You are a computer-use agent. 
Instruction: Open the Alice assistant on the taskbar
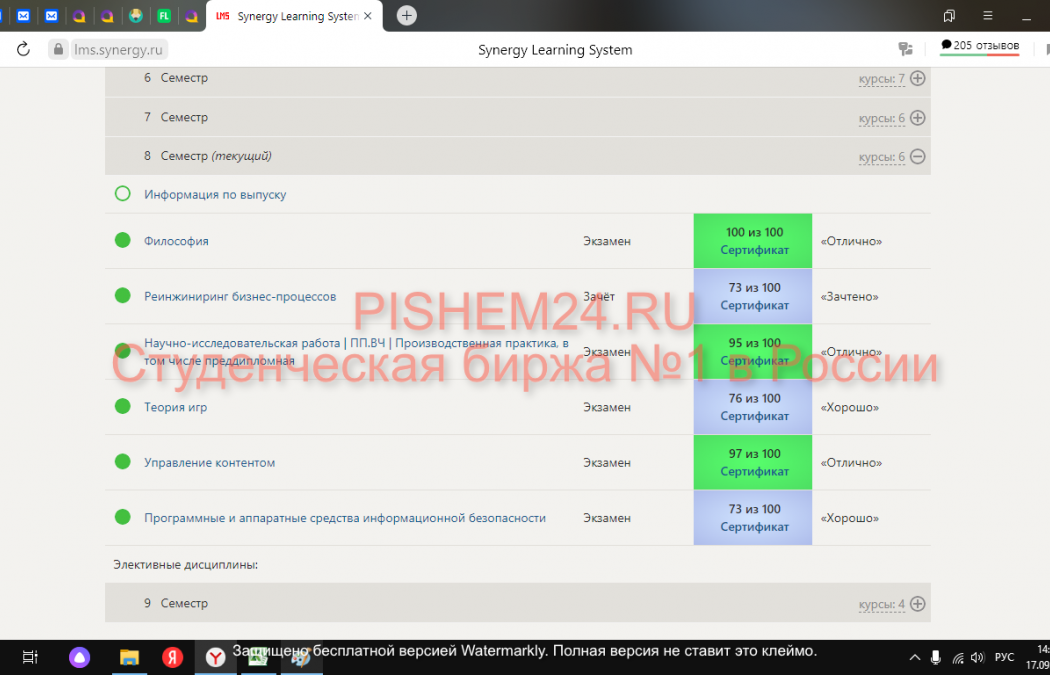click(79, 657)
